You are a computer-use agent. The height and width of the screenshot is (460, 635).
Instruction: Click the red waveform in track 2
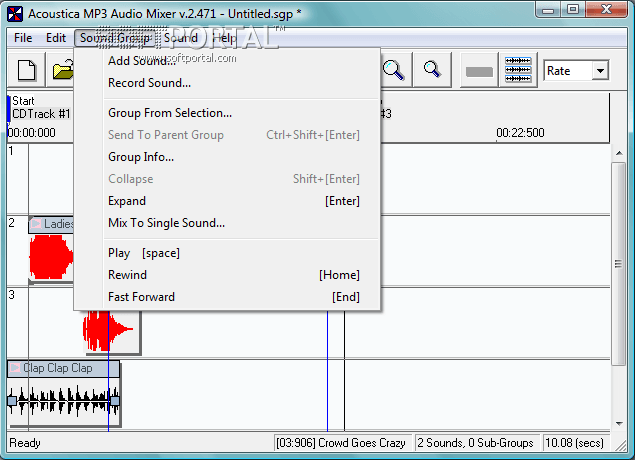pyautogui.click(x=51, y=257)
